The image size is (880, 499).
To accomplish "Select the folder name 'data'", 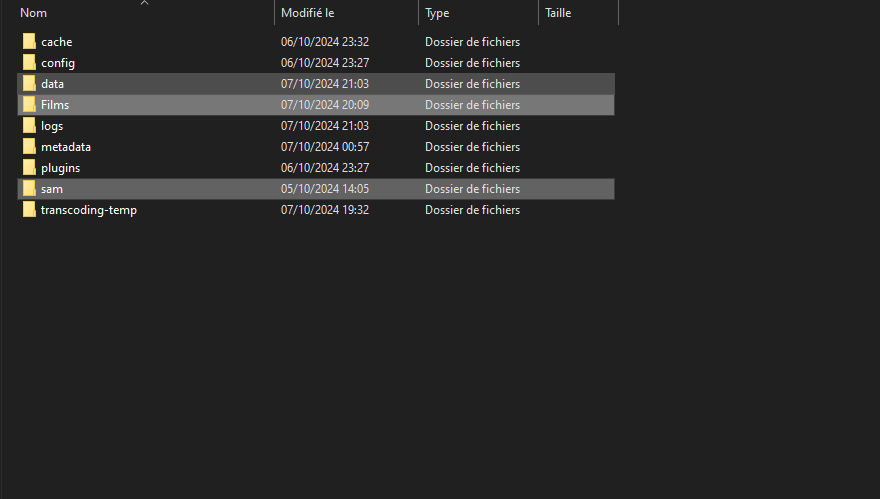I will click(52, 84).
